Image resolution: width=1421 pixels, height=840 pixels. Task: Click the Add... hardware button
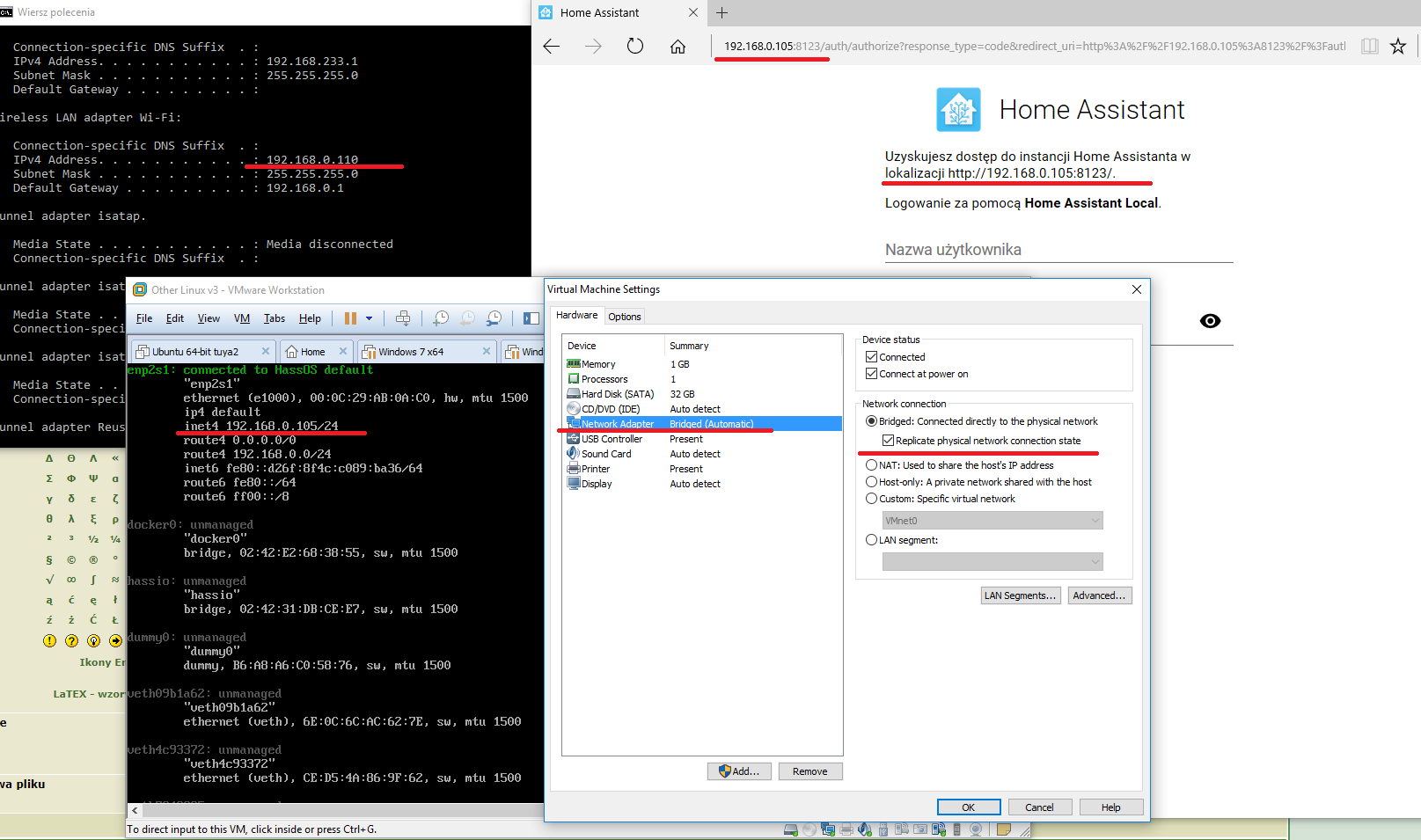(x=739, y=771)
